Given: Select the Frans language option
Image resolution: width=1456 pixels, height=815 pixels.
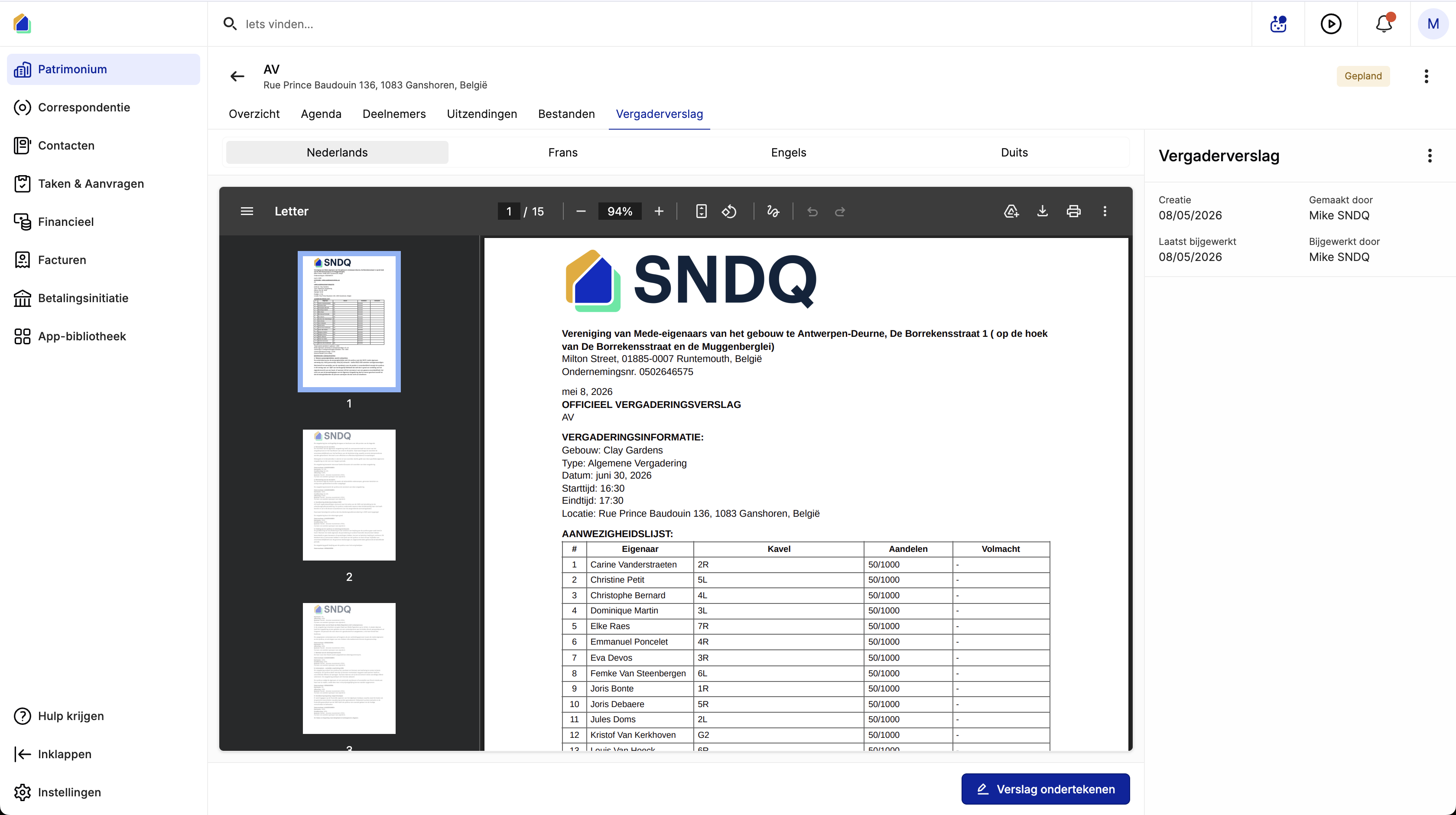Looking at the screenshot, I should 563,152.
